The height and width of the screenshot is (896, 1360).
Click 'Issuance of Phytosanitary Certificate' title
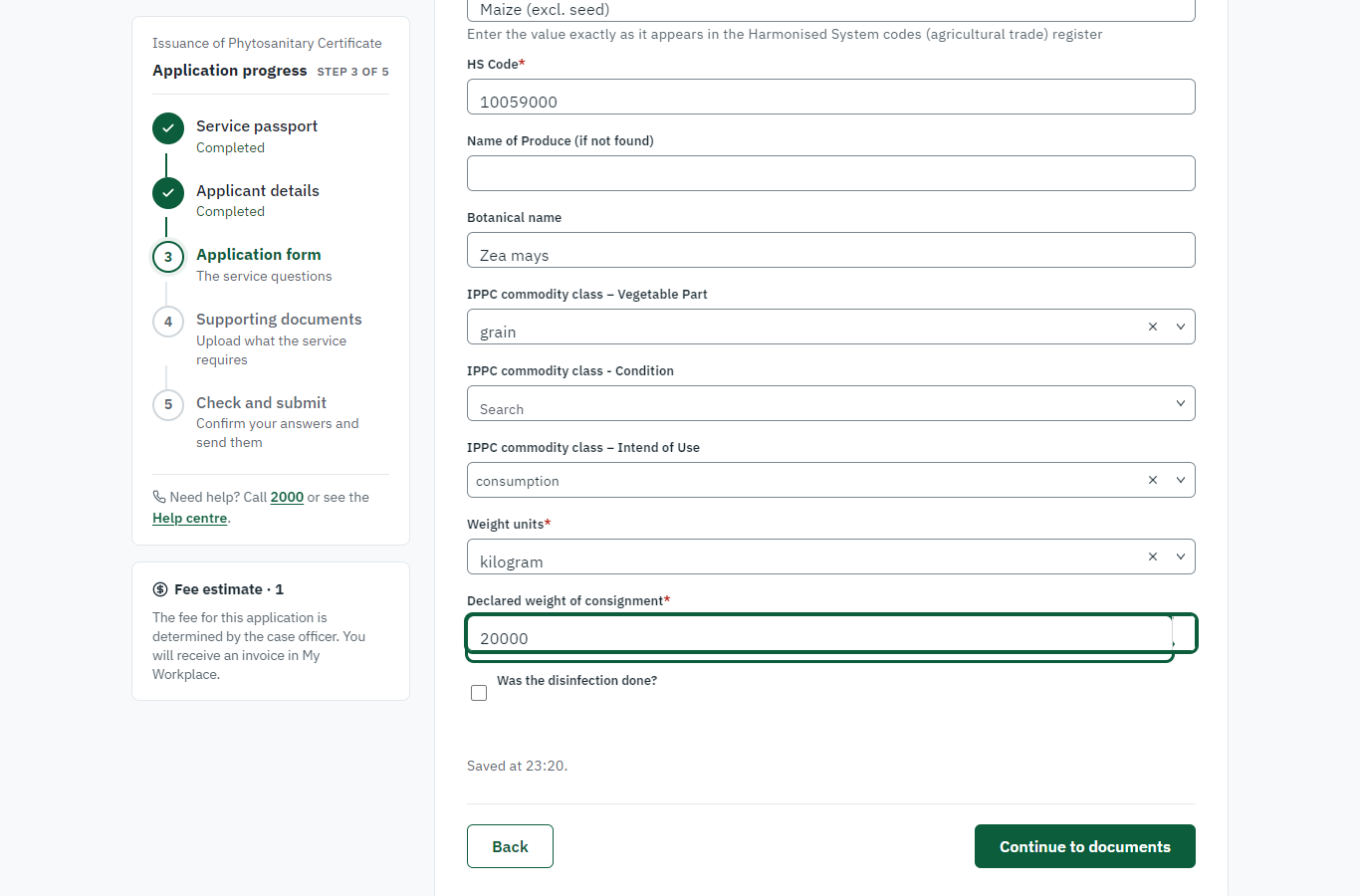(x=267, y=43)
